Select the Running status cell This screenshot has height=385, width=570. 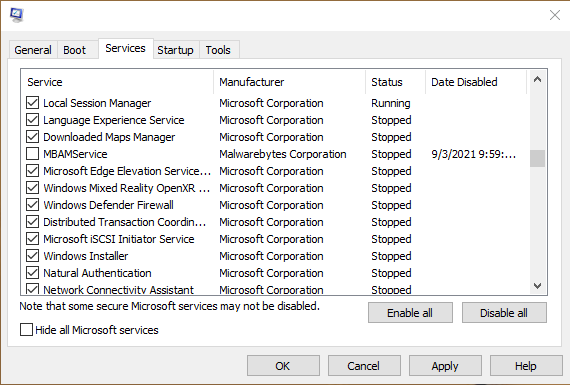coord(391,103)
